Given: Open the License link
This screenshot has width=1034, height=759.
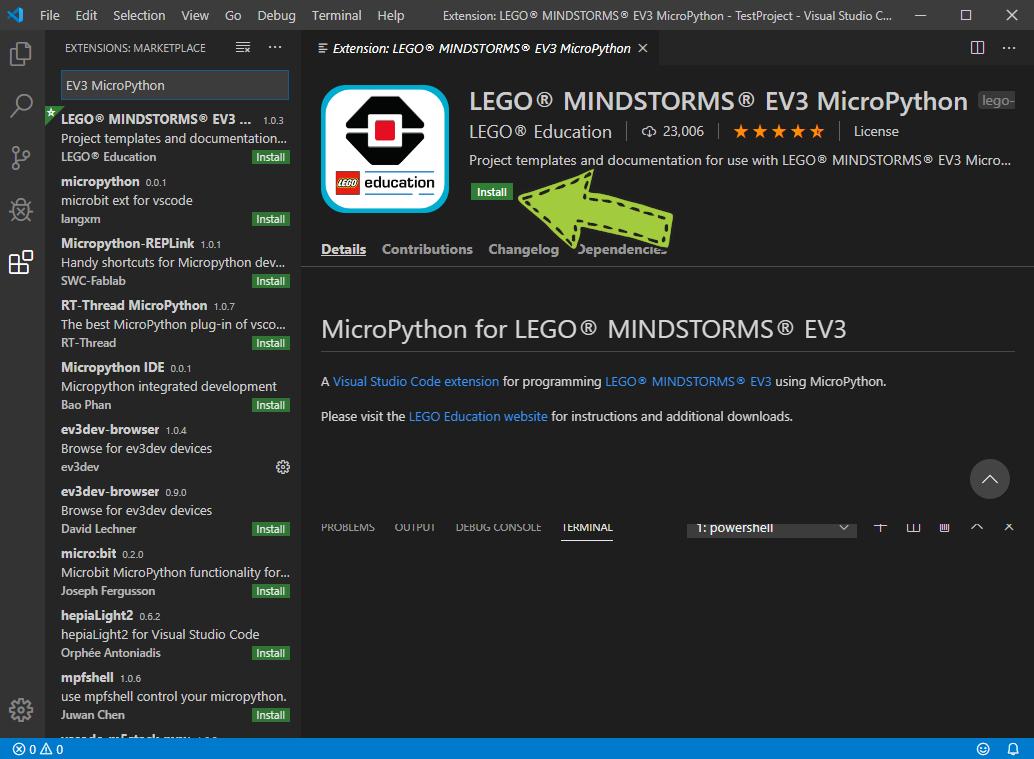Looking at the screenshot, I should pos(876,131).
